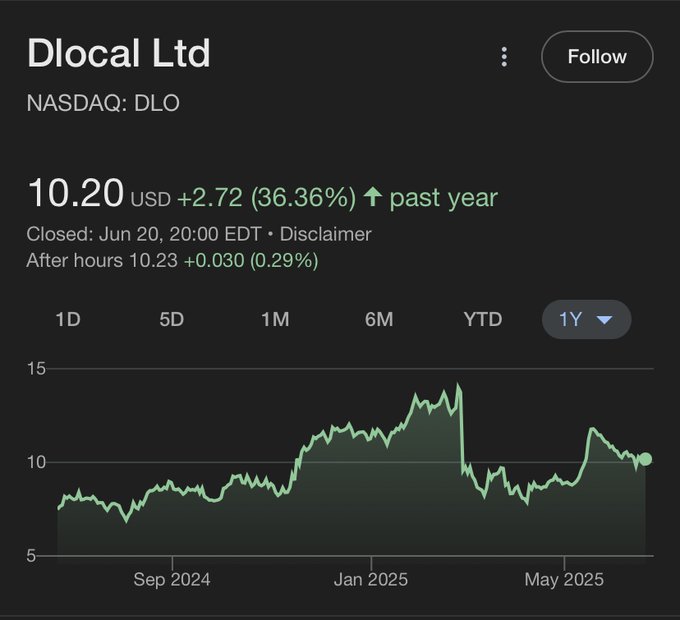Open the three-dot more options menu
This screenshot has width=680, height=620.
pos(504,57)
